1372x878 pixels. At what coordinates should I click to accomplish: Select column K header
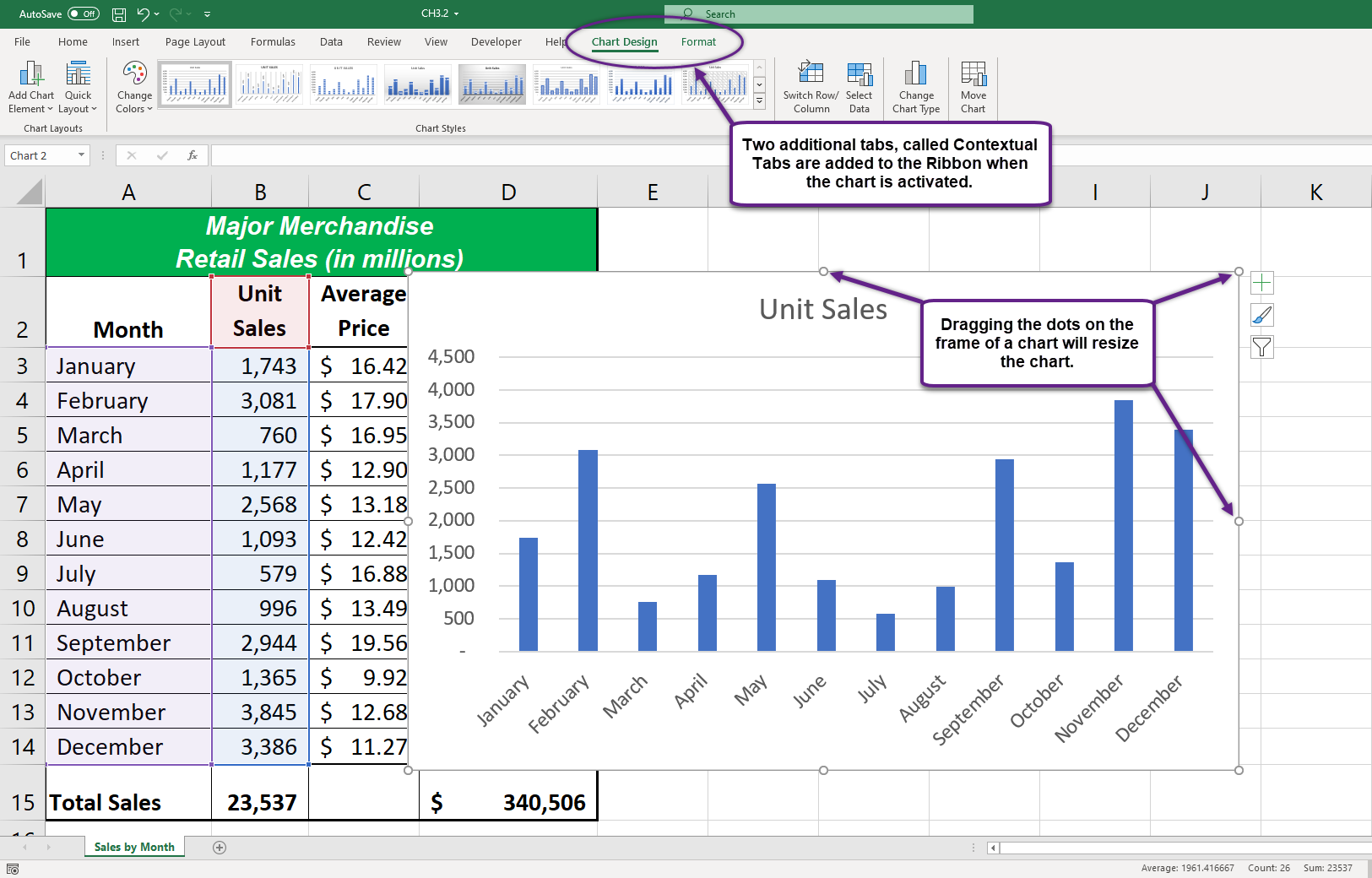tap(1315, 192)
